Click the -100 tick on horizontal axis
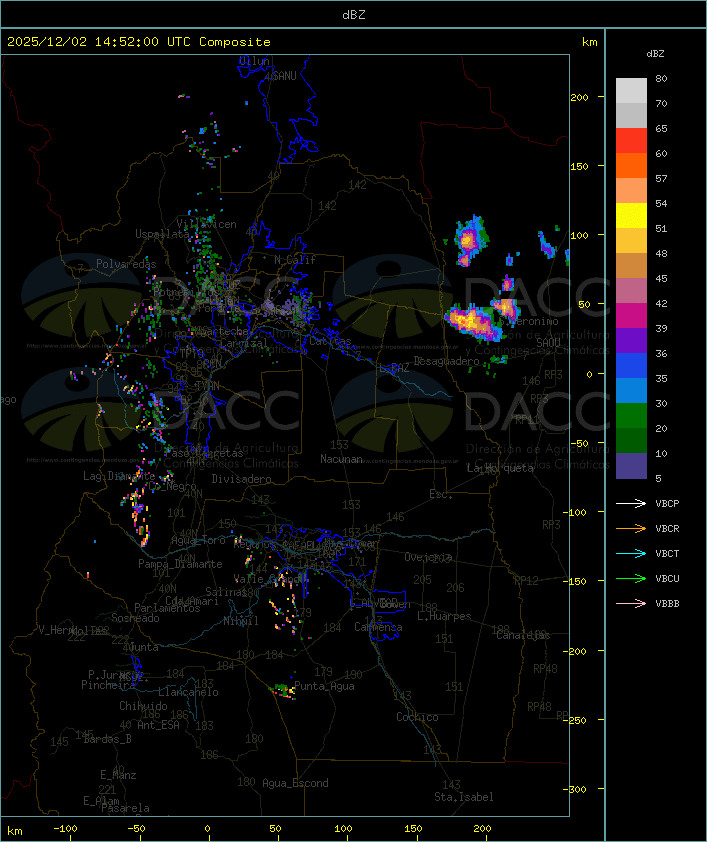707x842 pixels. [65, 829]
